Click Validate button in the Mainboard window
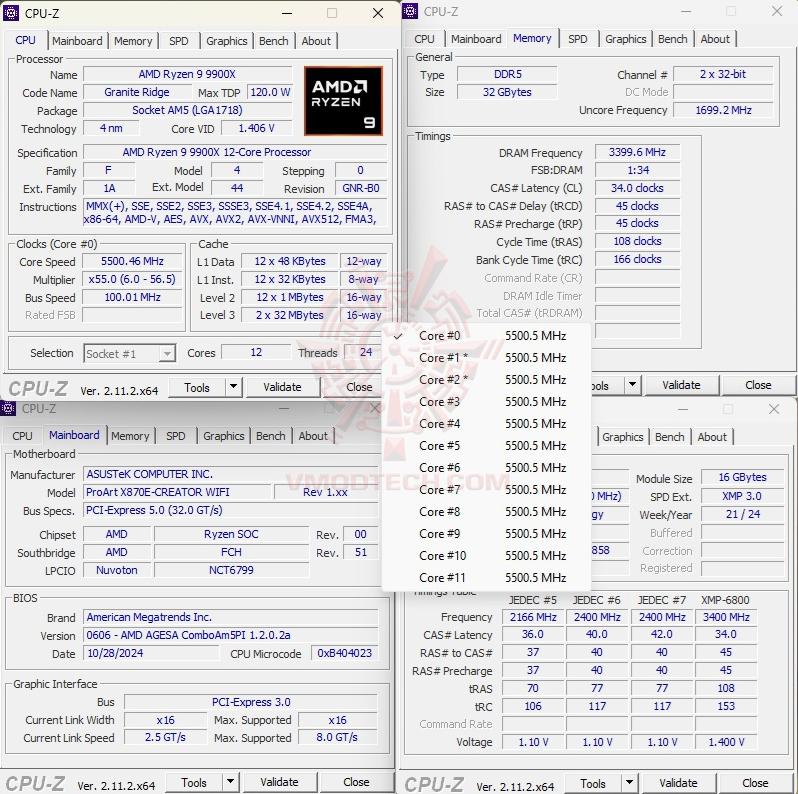The image size is (798, 794). tap(279, 782)
